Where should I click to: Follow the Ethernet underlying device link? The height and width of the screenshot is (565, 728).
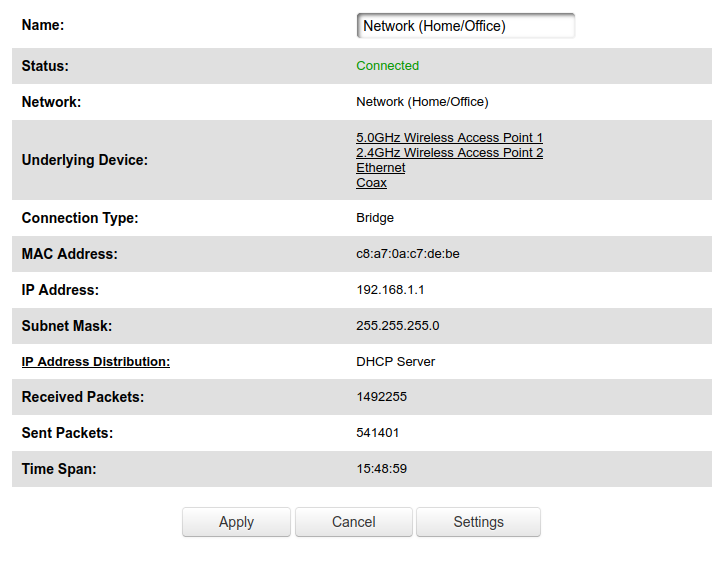tap(380, 168)
